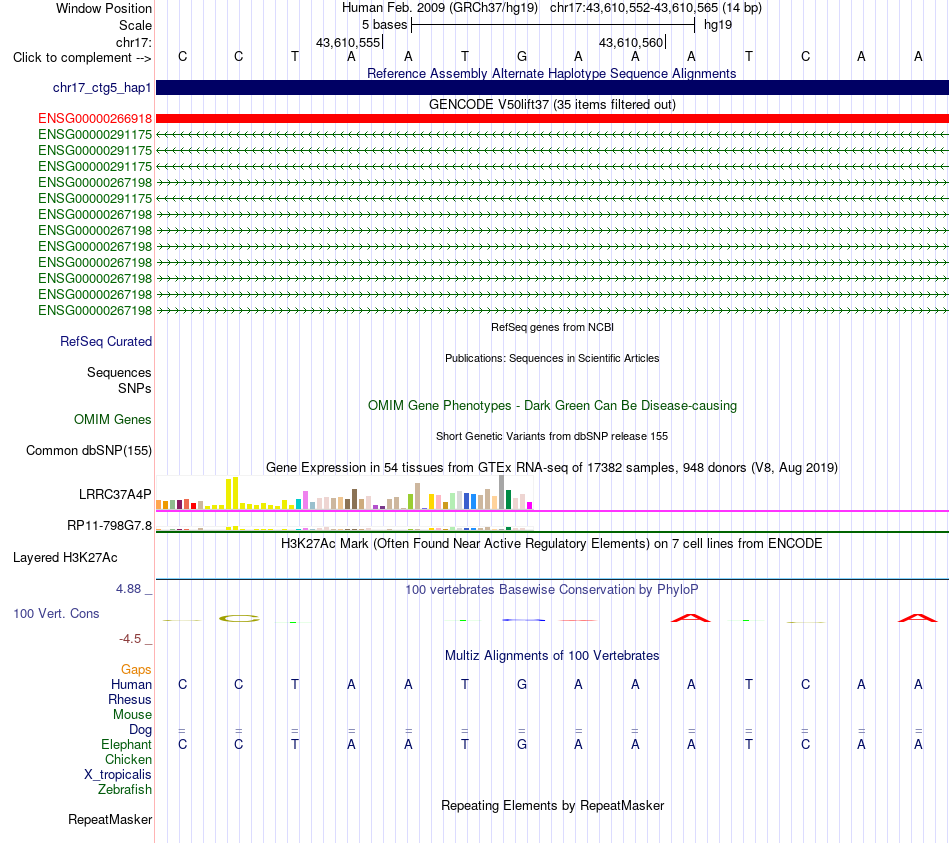Click the Chicken species label
This screenshot has height=843, width=950.
pos(128,759)
